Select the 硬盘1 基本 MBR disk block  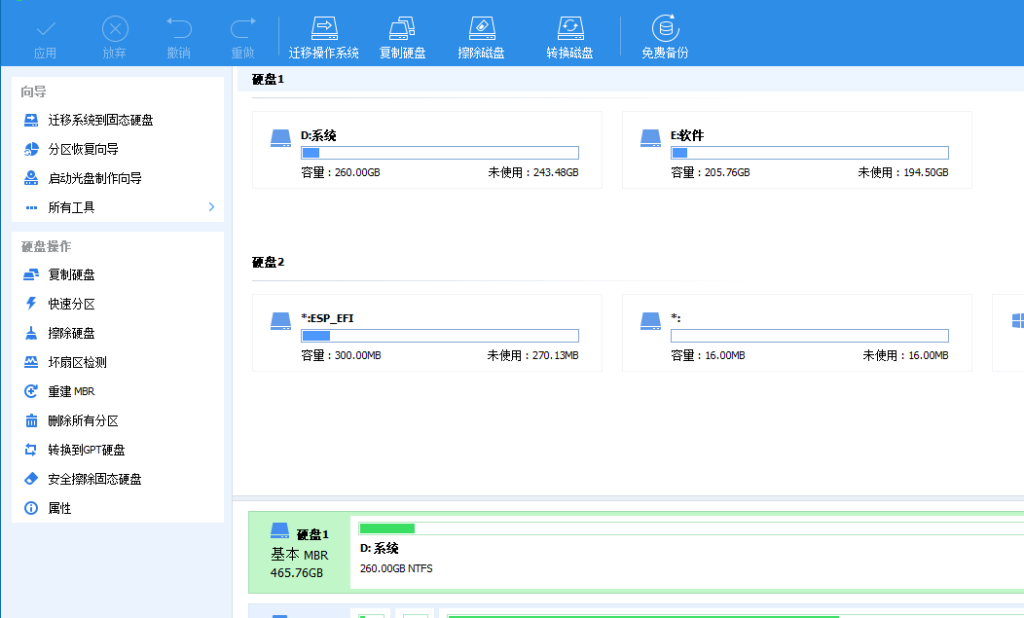tap(299, 553)
